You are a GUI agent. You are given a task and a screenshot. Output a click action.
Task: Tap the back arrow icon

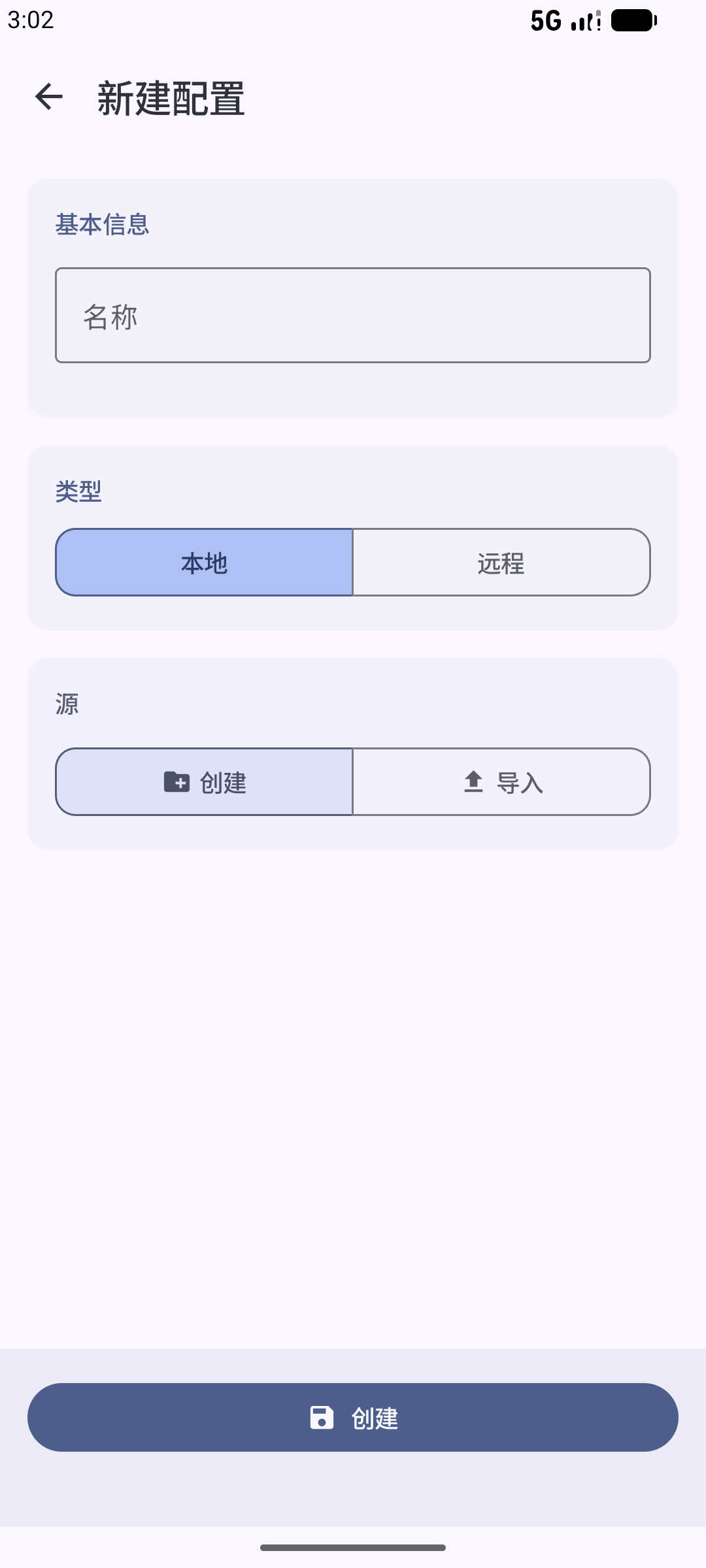[x=49, y=97]
